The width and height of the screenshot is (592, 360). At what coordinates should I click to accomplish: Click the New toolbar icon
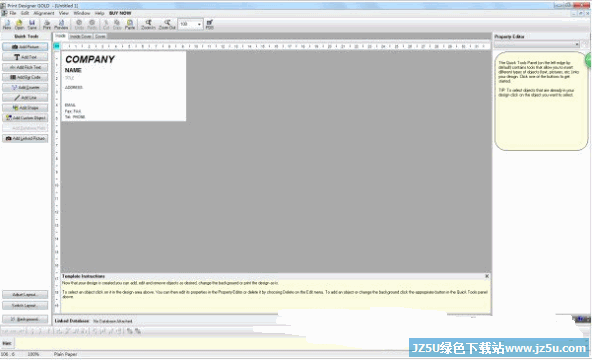tap(7, 25)
